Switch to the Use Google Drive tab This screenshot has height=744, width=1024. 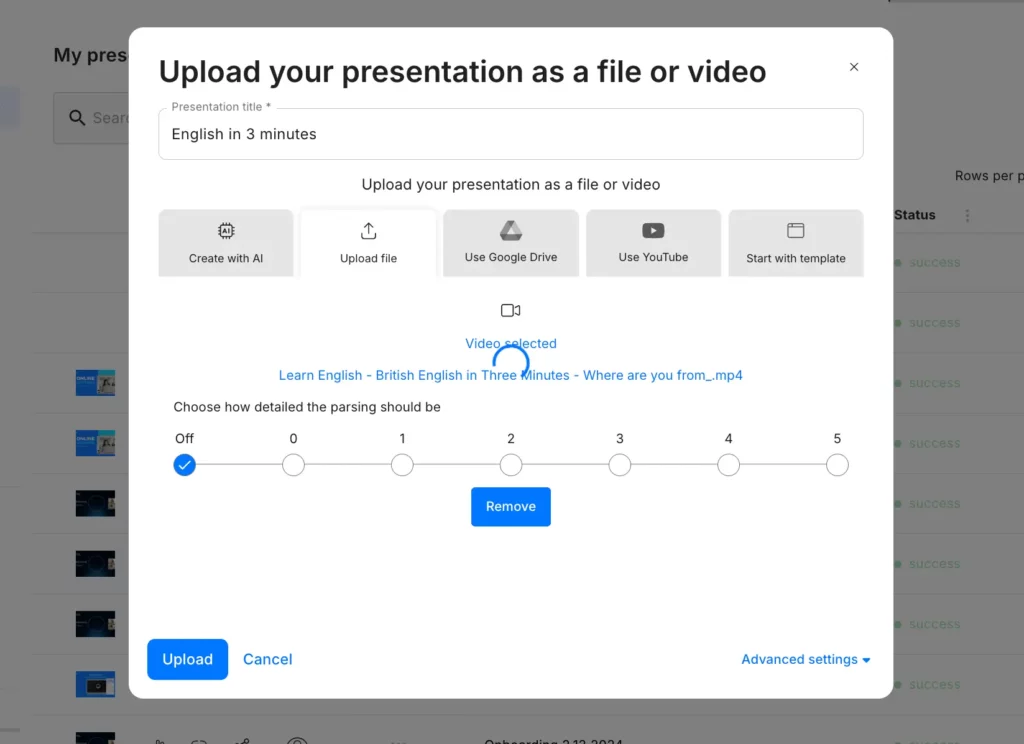point(511,243)
